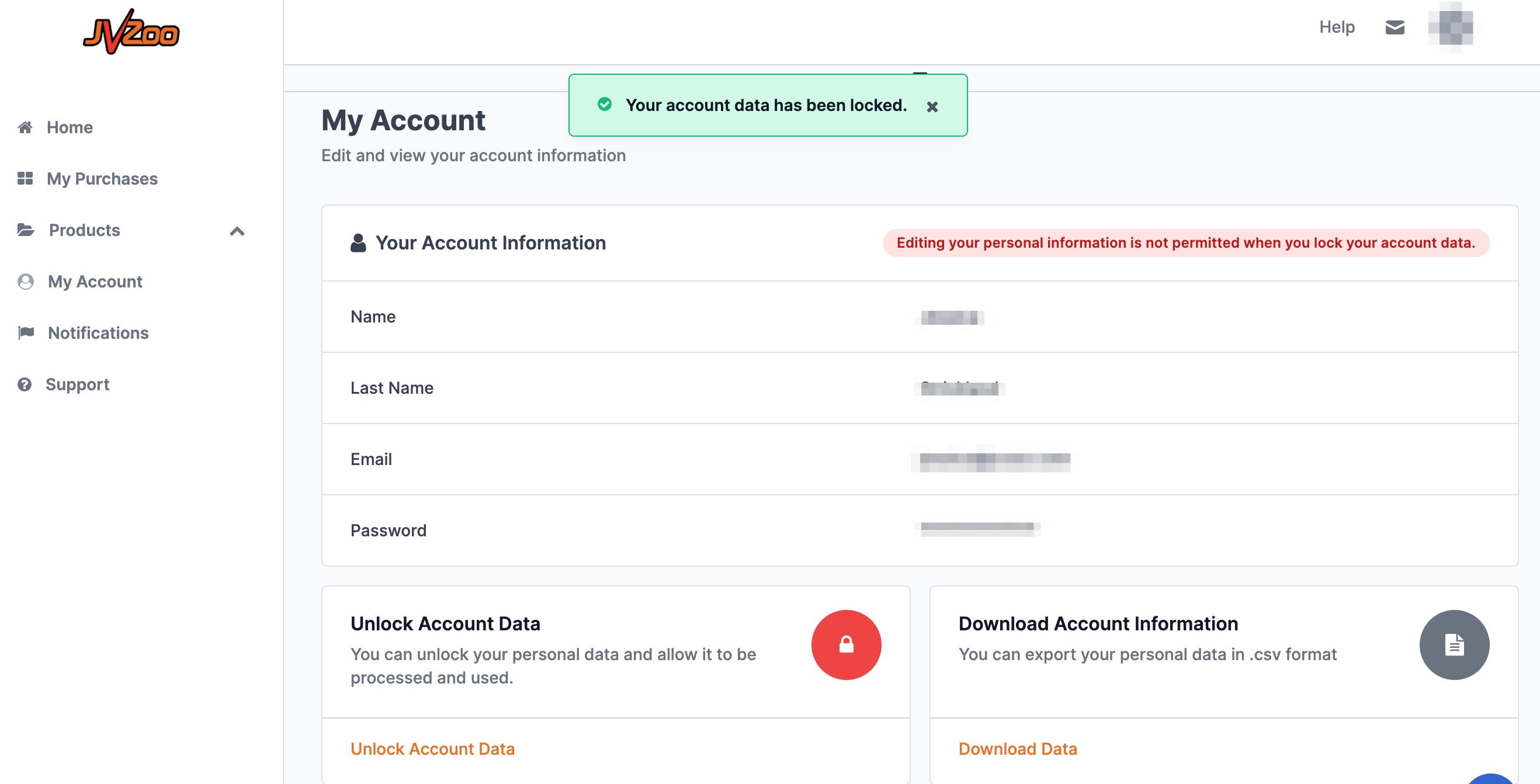This screenshot has width=1540, height=784.
Task: Click the Last Name field value
Action: tap(959, 388)
